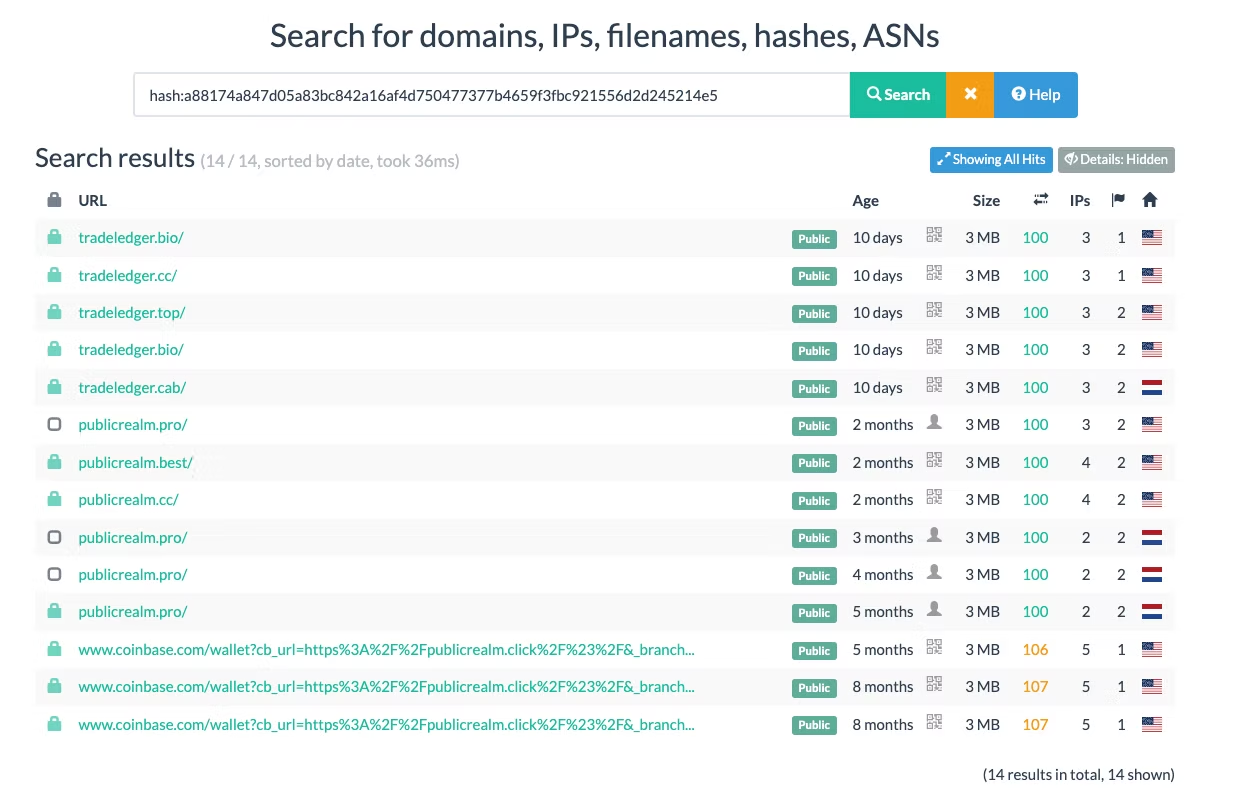This screenshot has width=1234, height=810.
Task: Click the Dutch flag icon on tradeledger.cab row
Action: pos(1151,388)
